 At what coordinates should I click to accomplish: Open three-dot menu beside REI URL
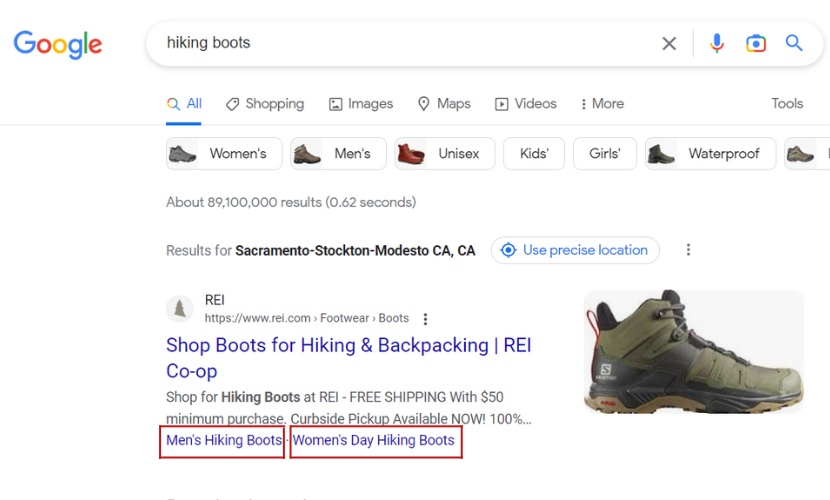click(x=425, y=319)
